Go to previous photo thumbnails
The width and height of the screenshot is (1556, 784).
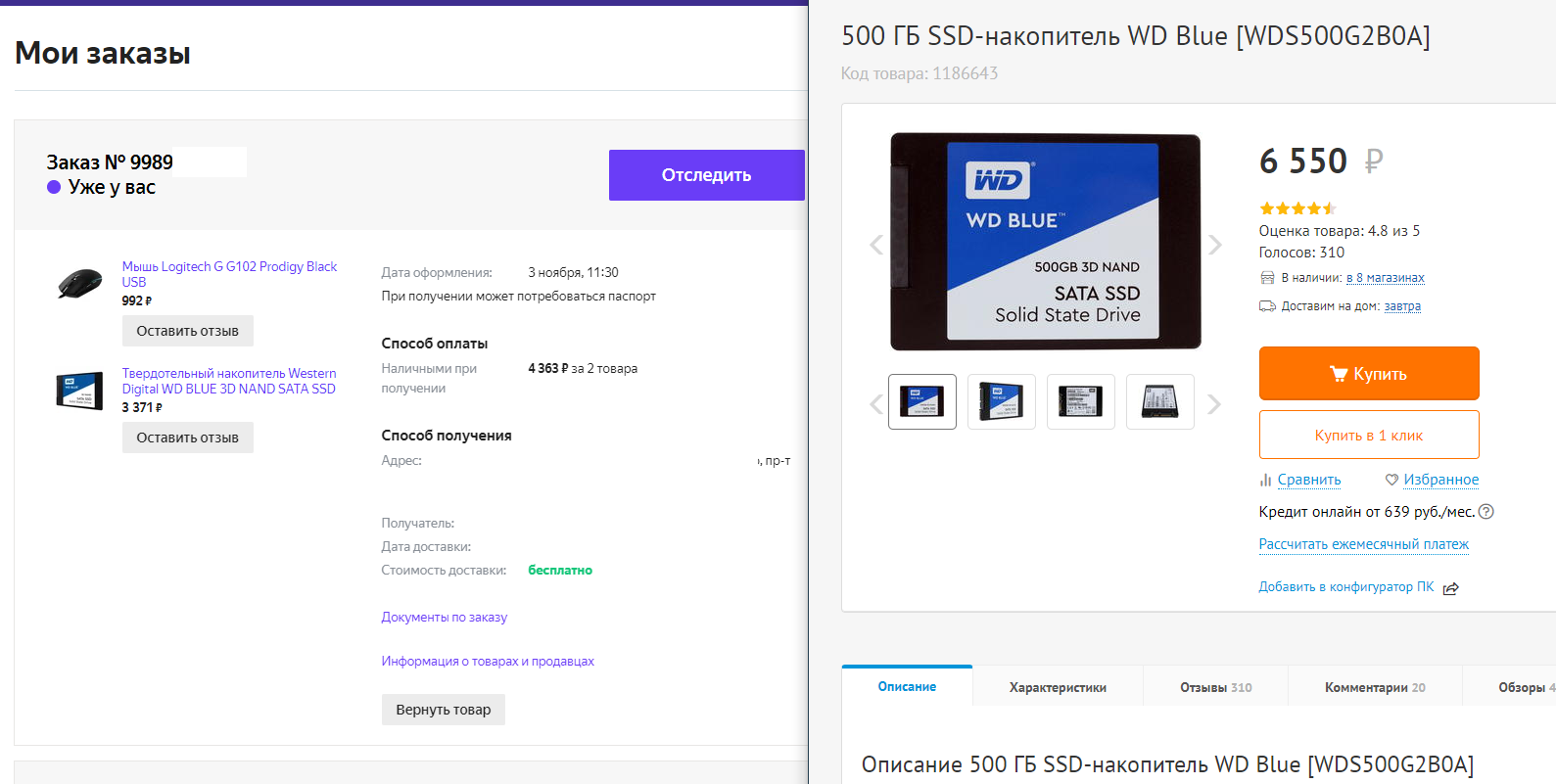click(x=876, y=403)
